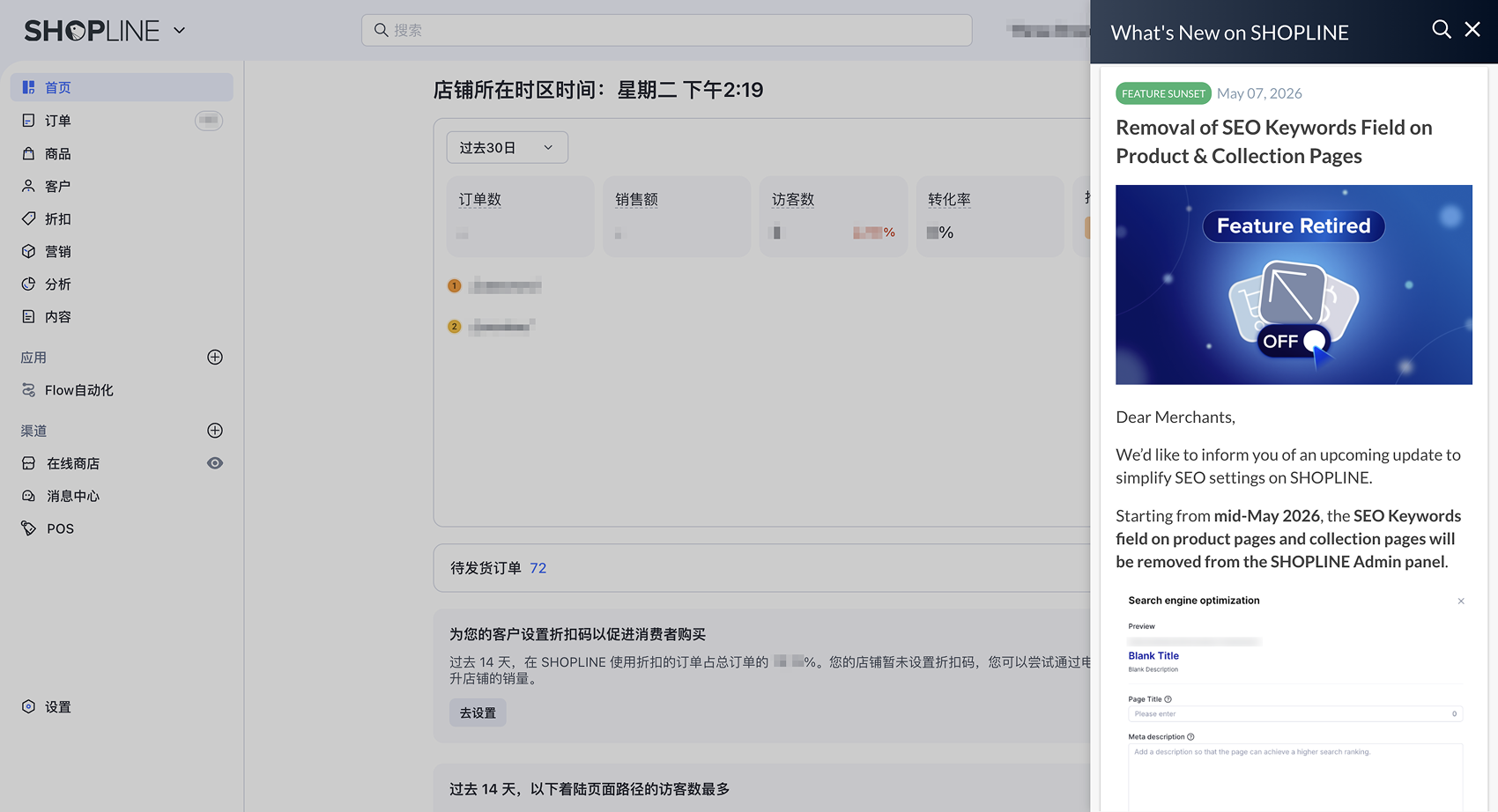Open 折扣 discounts menu item
Image resolution: width=1498 pixels, height=812 pixels.
pyautogui.click(x=122, y=218)
